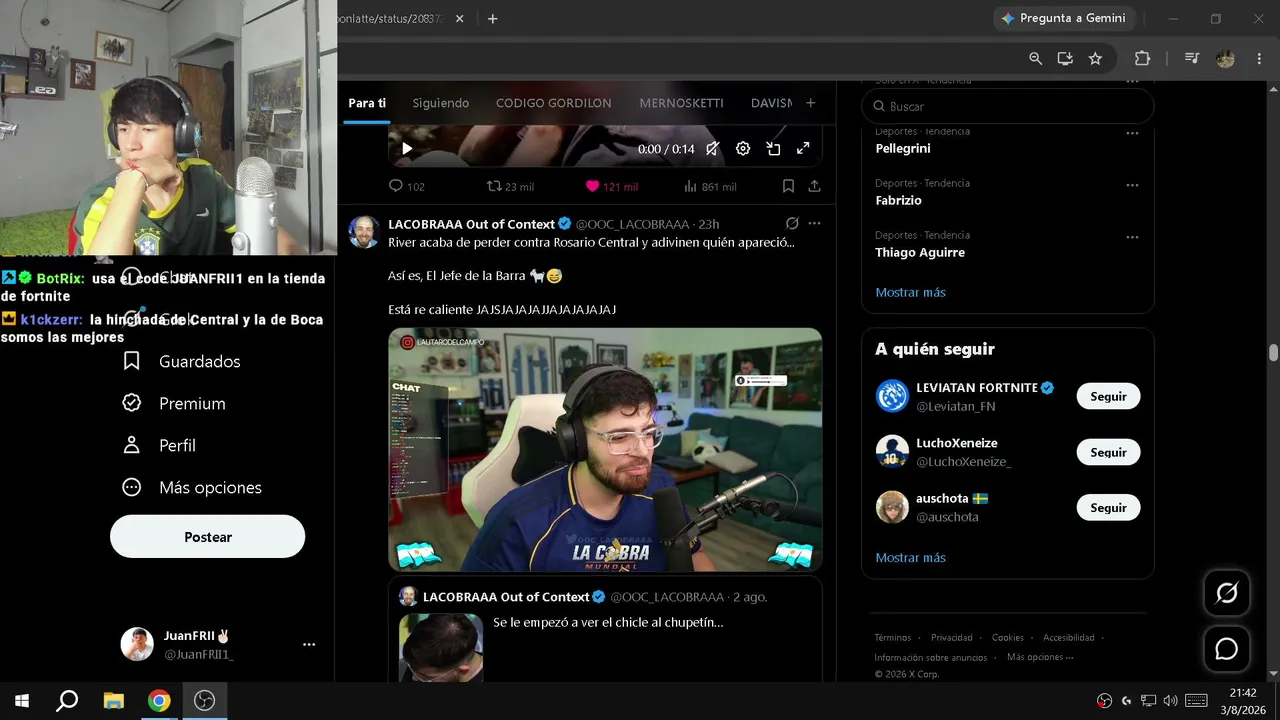Open Guardados bookmarks in sidebar

pyautogui.click(x=182, y=361)
